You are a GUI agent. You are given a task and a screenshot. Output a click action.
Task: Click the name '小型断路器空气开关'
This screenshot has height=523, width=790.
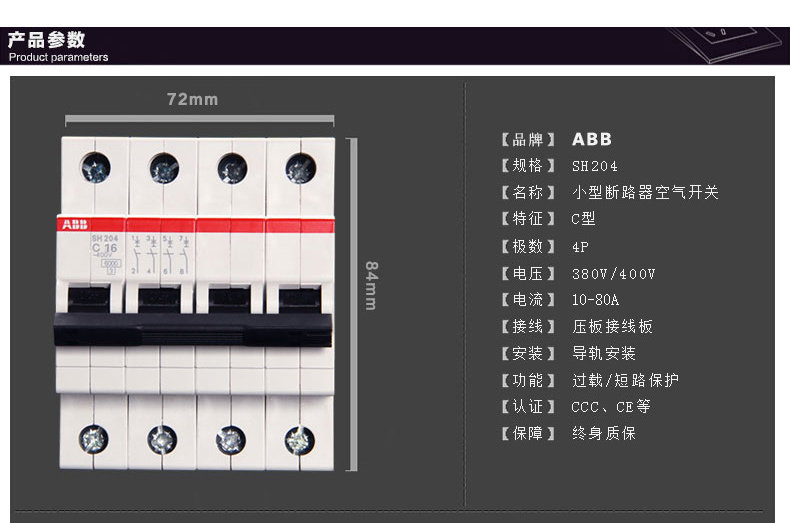coord(645,192)
